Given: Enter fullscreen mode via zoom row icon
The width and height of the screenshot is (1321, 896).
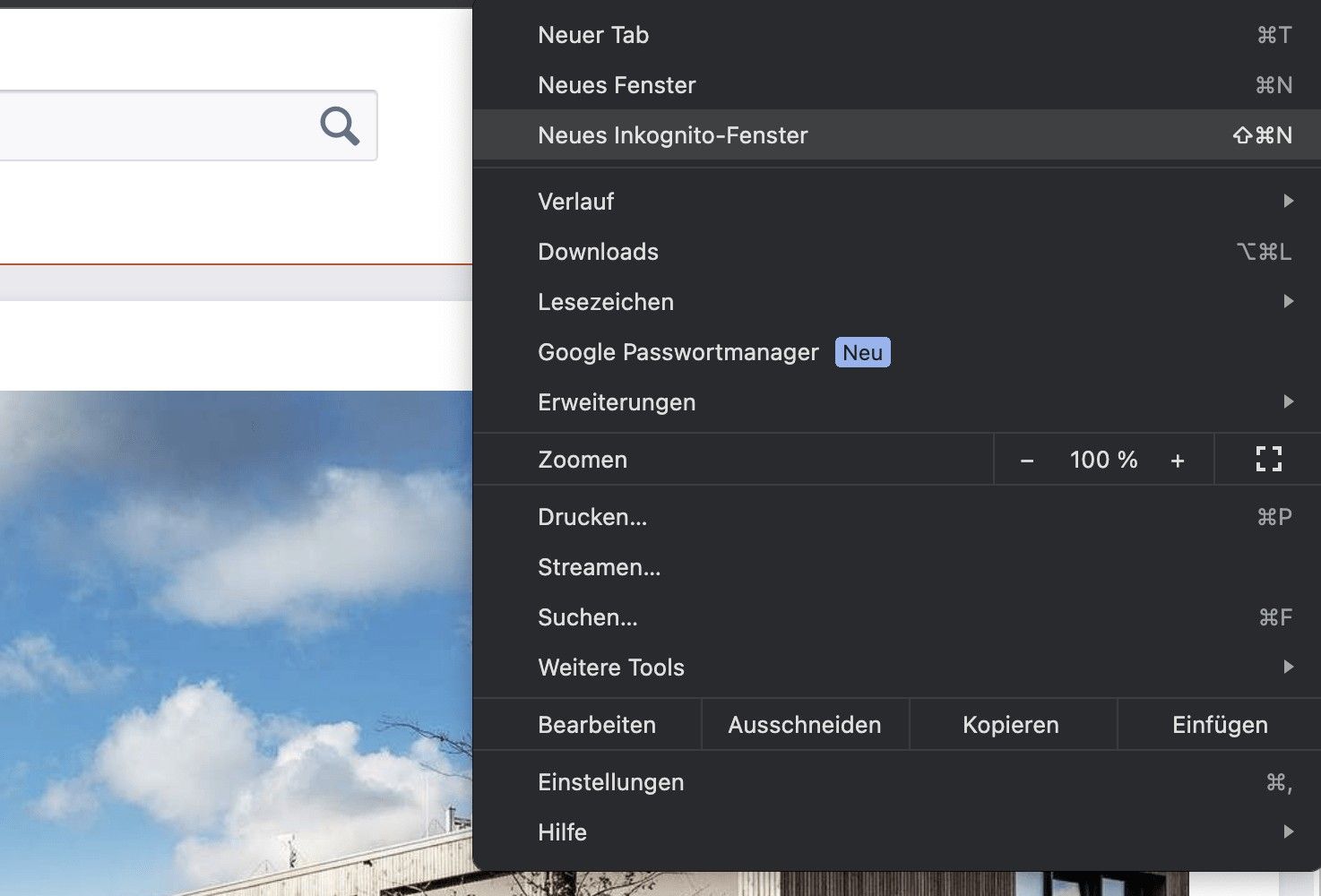Looking at the screenshot, I should [1268, 460].
